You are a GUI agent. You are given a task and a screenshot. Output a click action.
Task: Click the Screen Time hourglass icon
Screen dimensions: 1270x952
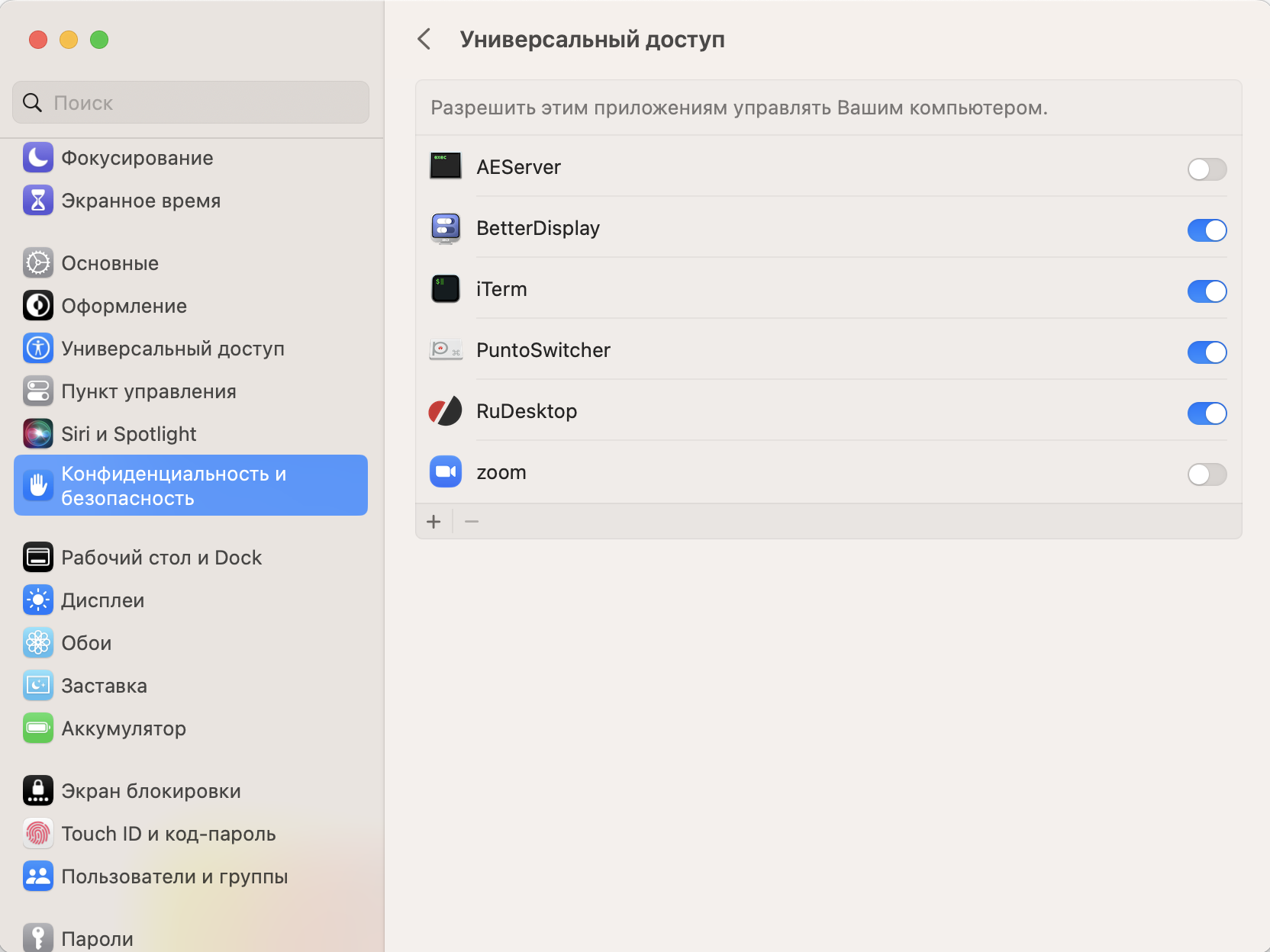[37, 201]
